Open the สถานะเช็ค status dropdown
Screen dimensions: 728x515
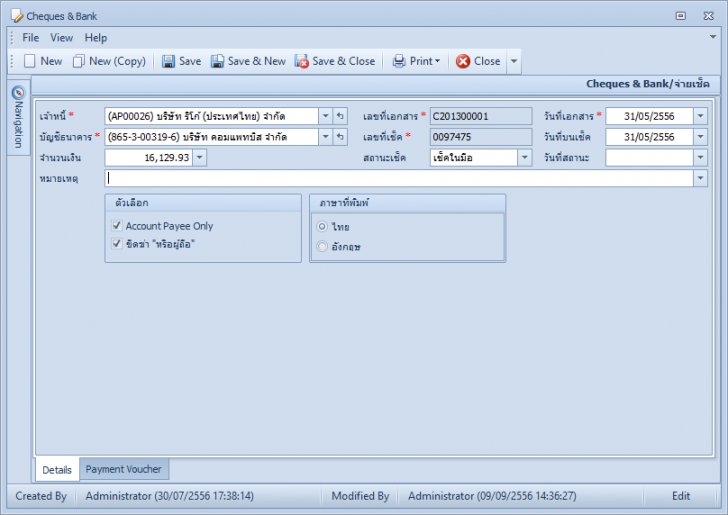point(525,157)
